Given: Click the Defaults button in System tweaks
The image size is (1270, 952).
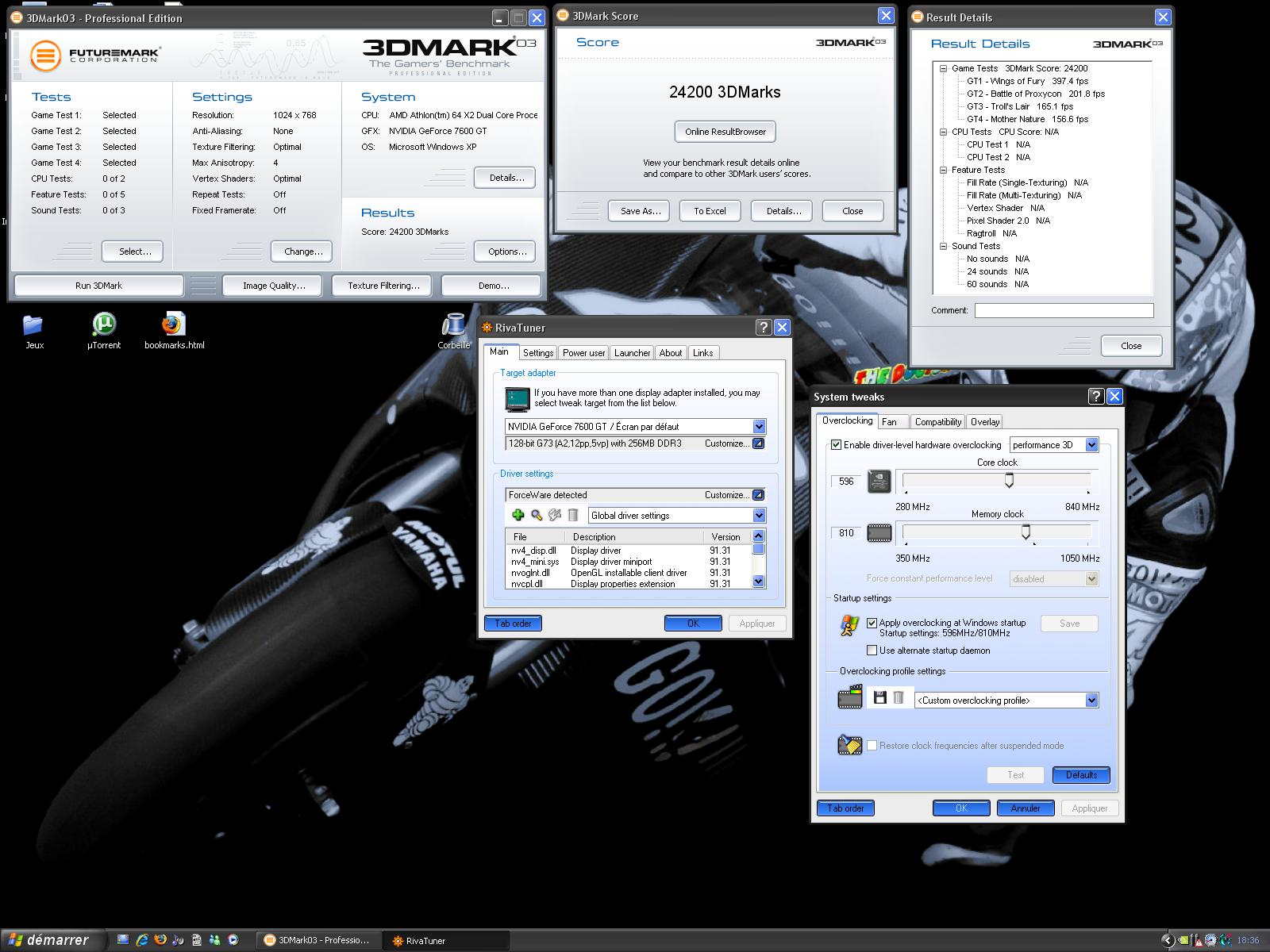Looking at the screenshot, I should tap(1081, 775).
